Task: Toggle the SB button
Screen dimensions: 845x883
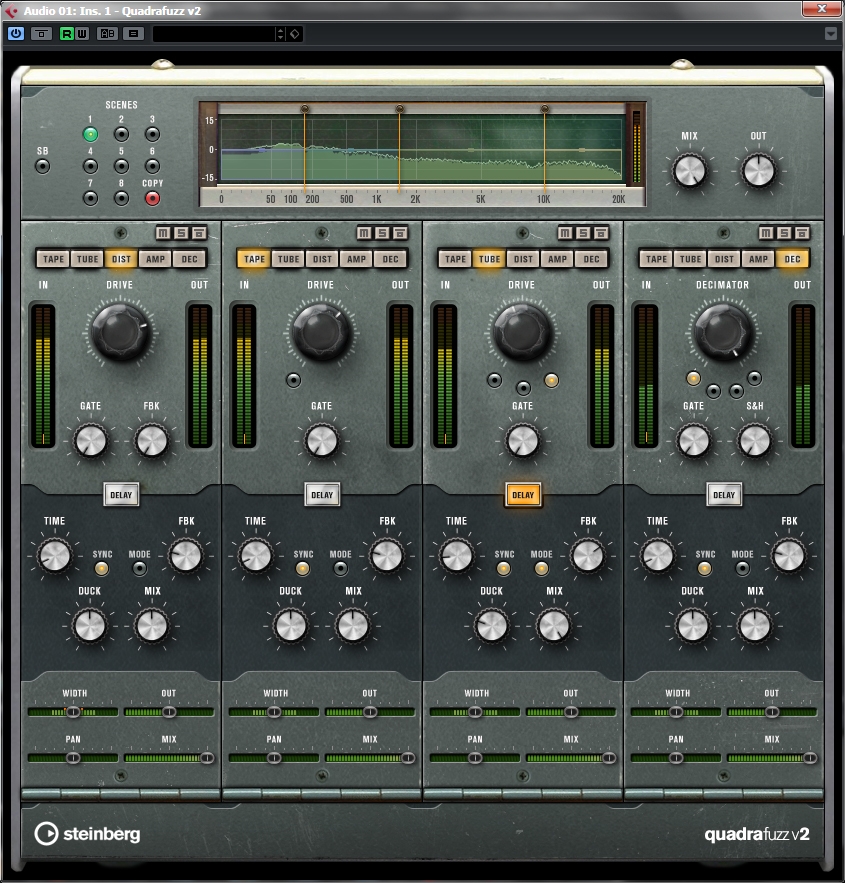Action: 42,166
